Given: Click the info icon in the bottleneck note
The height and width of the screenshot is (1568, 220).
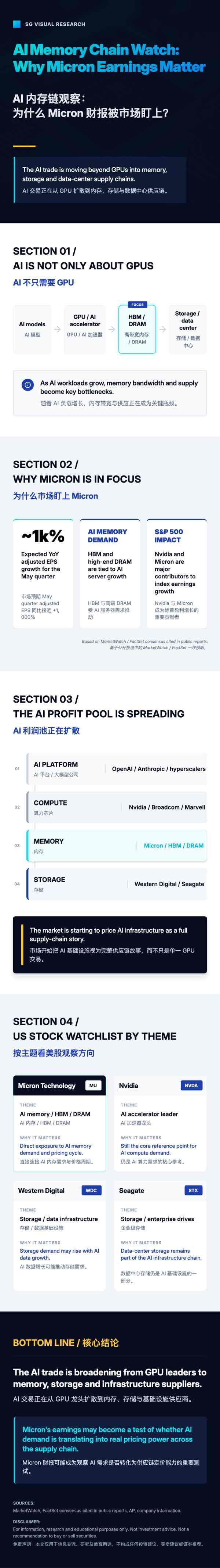Looking at the screenshot, I should click(27, 385).
